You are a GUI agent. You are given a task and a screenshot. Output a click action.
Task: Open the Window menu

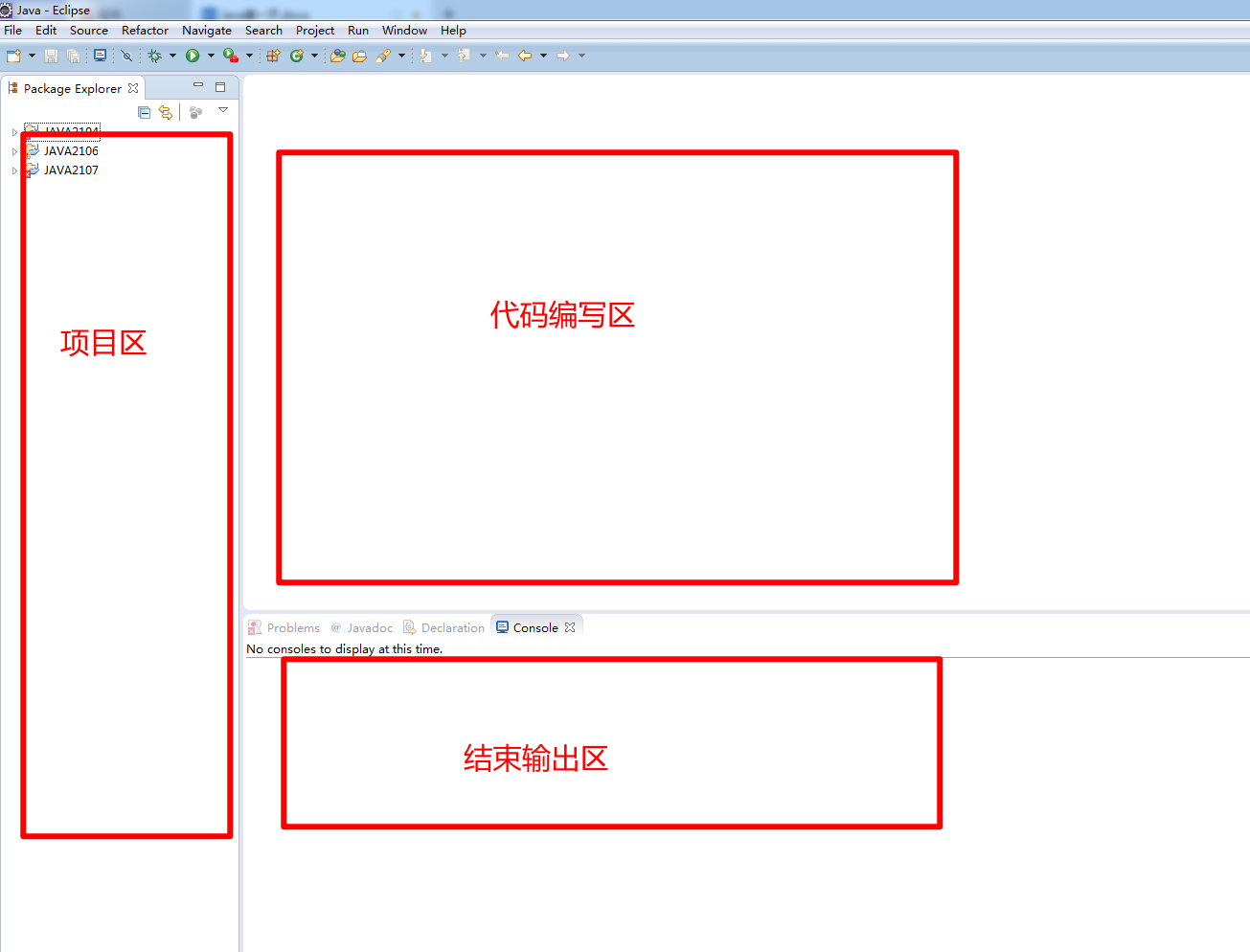pos(404,31)
